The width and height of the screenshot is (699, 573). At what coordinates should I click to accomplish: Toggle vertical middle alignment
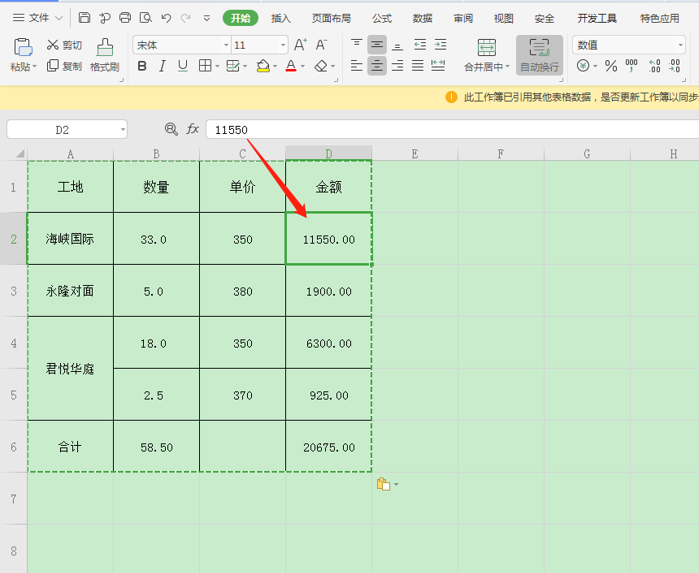(377, 45)
